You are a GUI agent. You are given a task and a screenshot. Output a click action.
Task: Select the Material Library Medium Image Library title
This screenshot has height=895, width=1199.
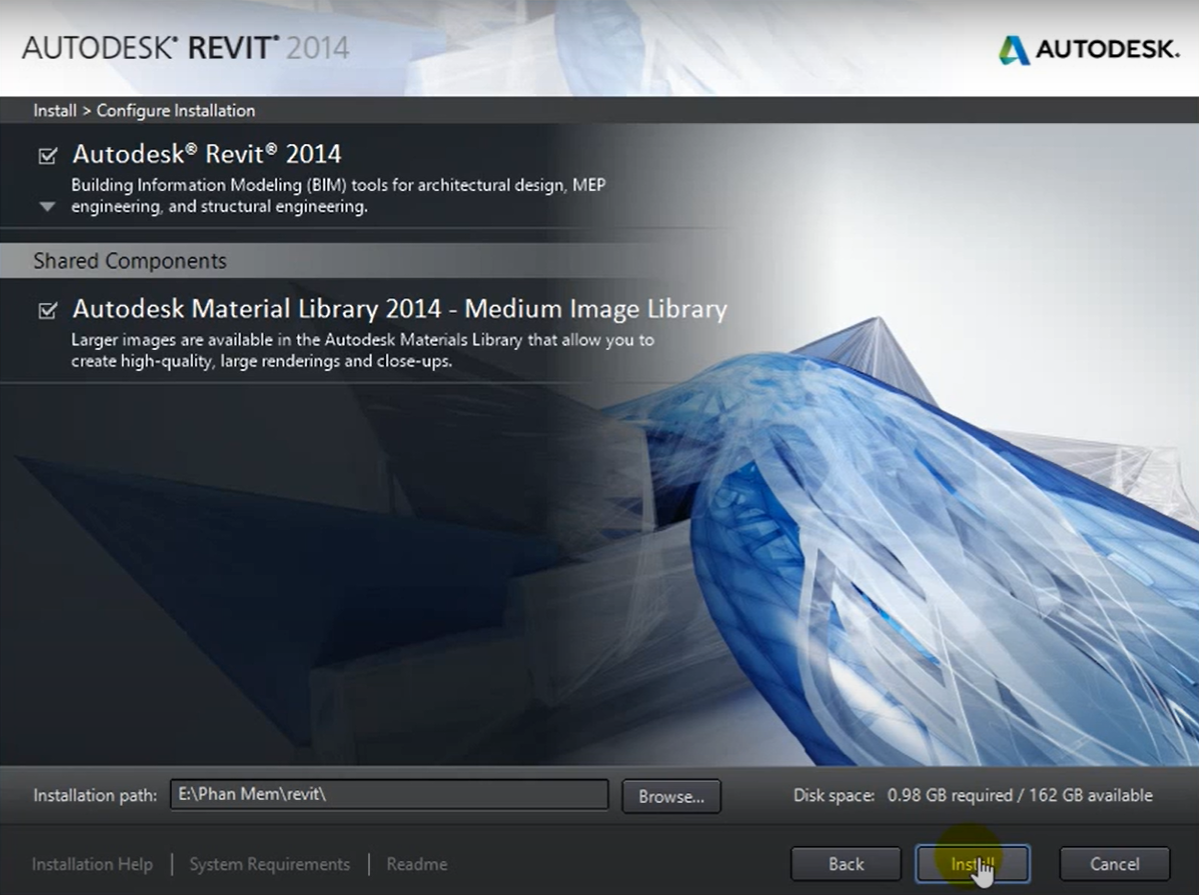[x=399, y=309]
